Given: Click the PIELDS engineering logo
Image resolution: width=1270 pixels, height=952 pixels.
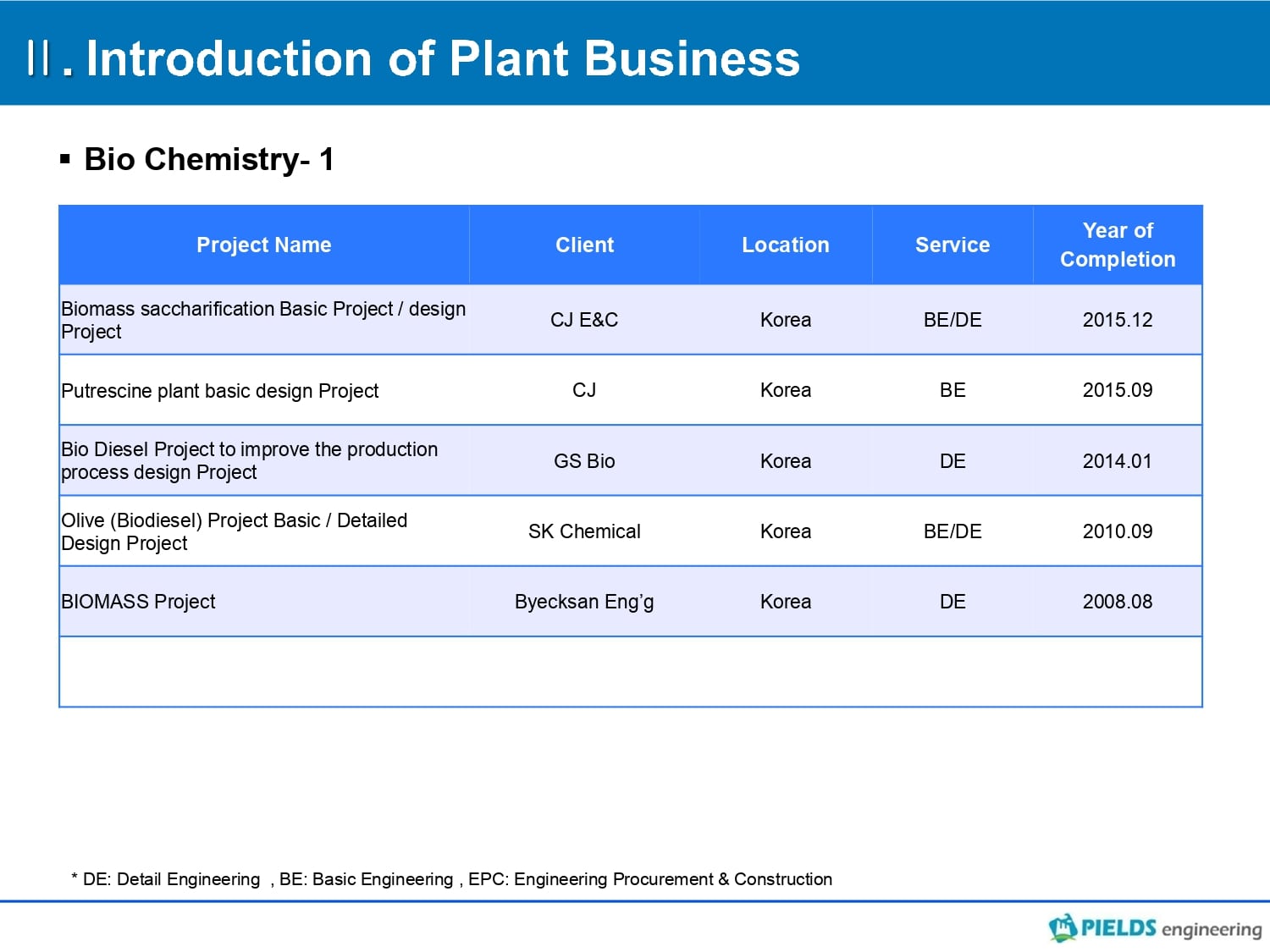Looking at the screenshot, I should (x=1155, y=927).
